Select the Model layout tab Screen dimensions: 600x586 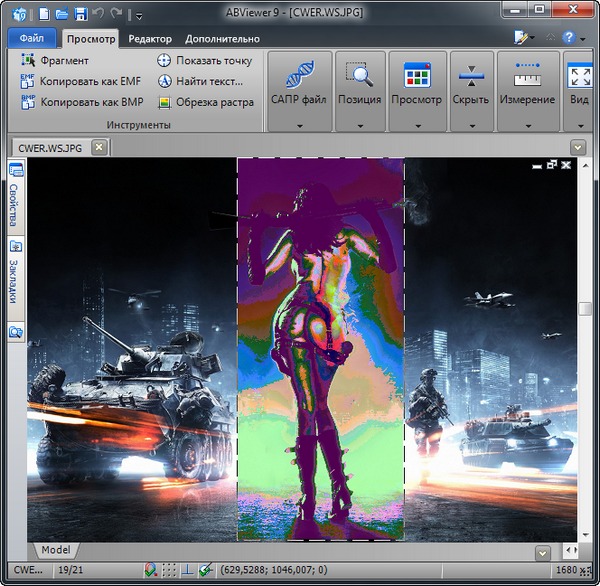click(55, 550)
